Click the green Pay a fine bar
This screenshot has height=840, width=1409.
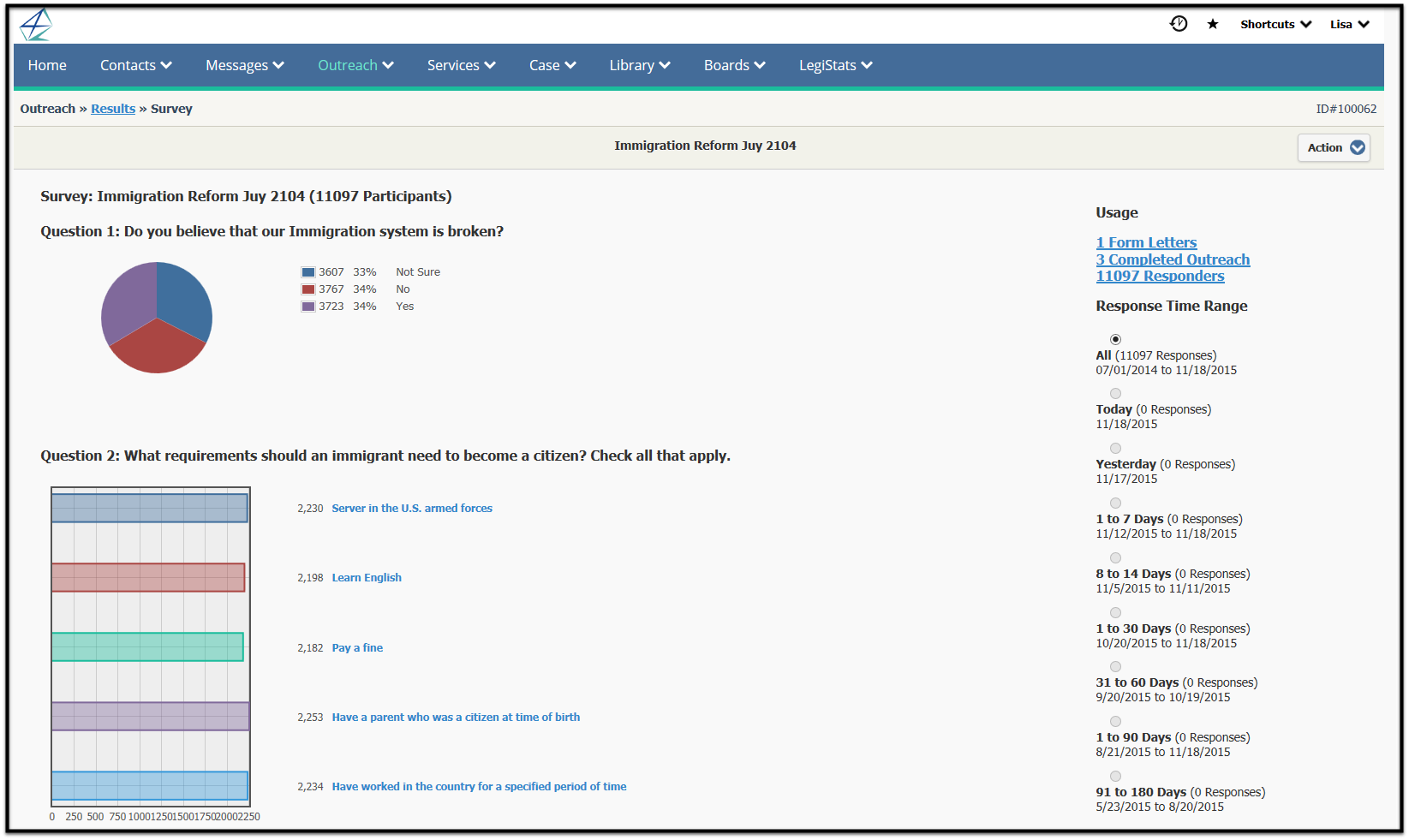tap(147, 646)
